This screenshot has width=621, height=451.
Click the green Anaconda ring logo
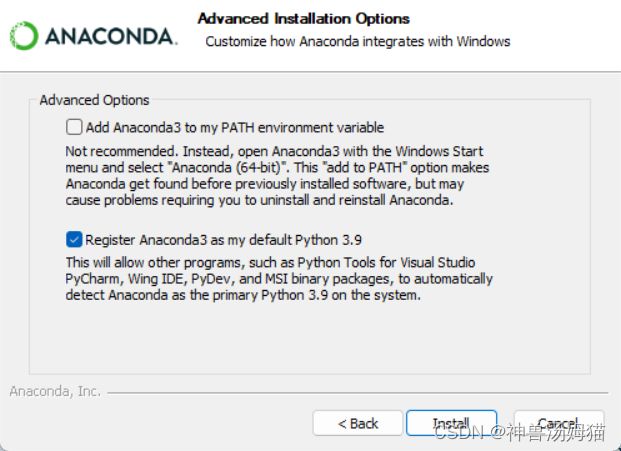[x=24, y=36]
